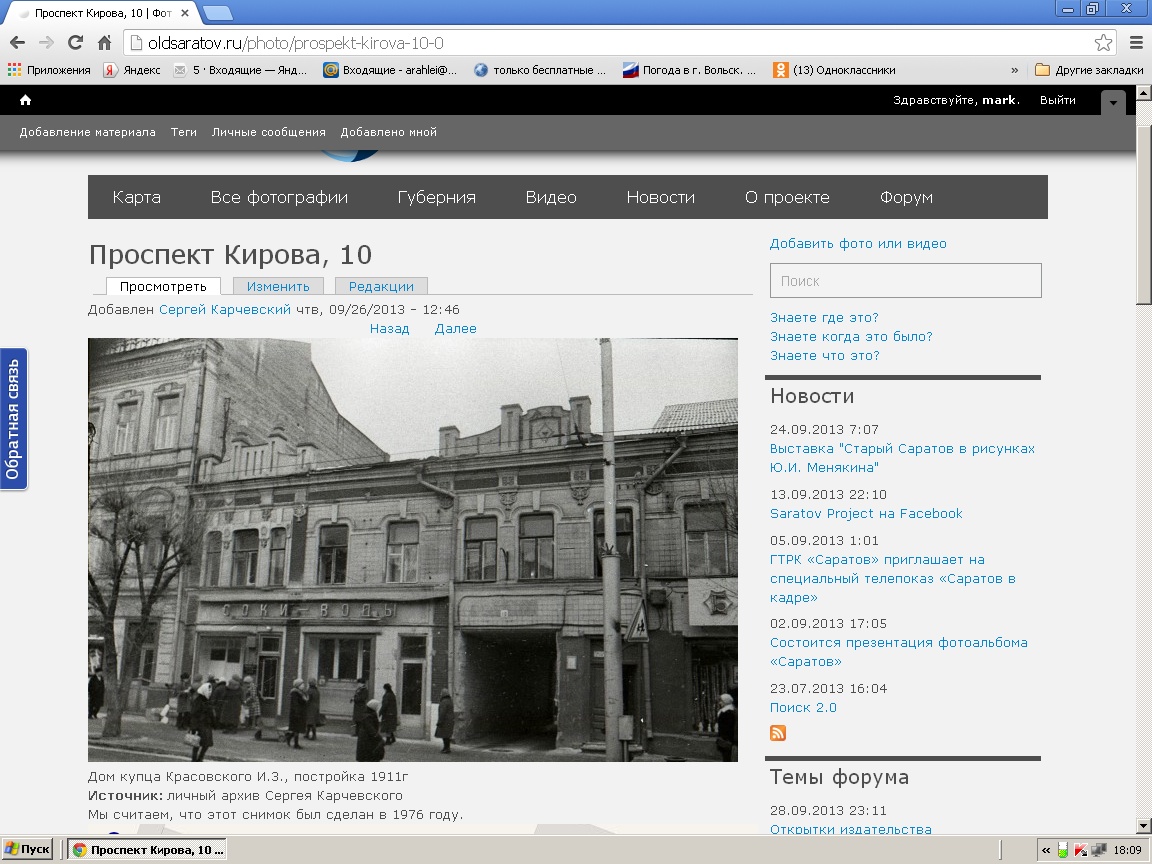Viewport: 1152px width, 864px height.
Task: Click the browser home icon
Action: (104, 43)
